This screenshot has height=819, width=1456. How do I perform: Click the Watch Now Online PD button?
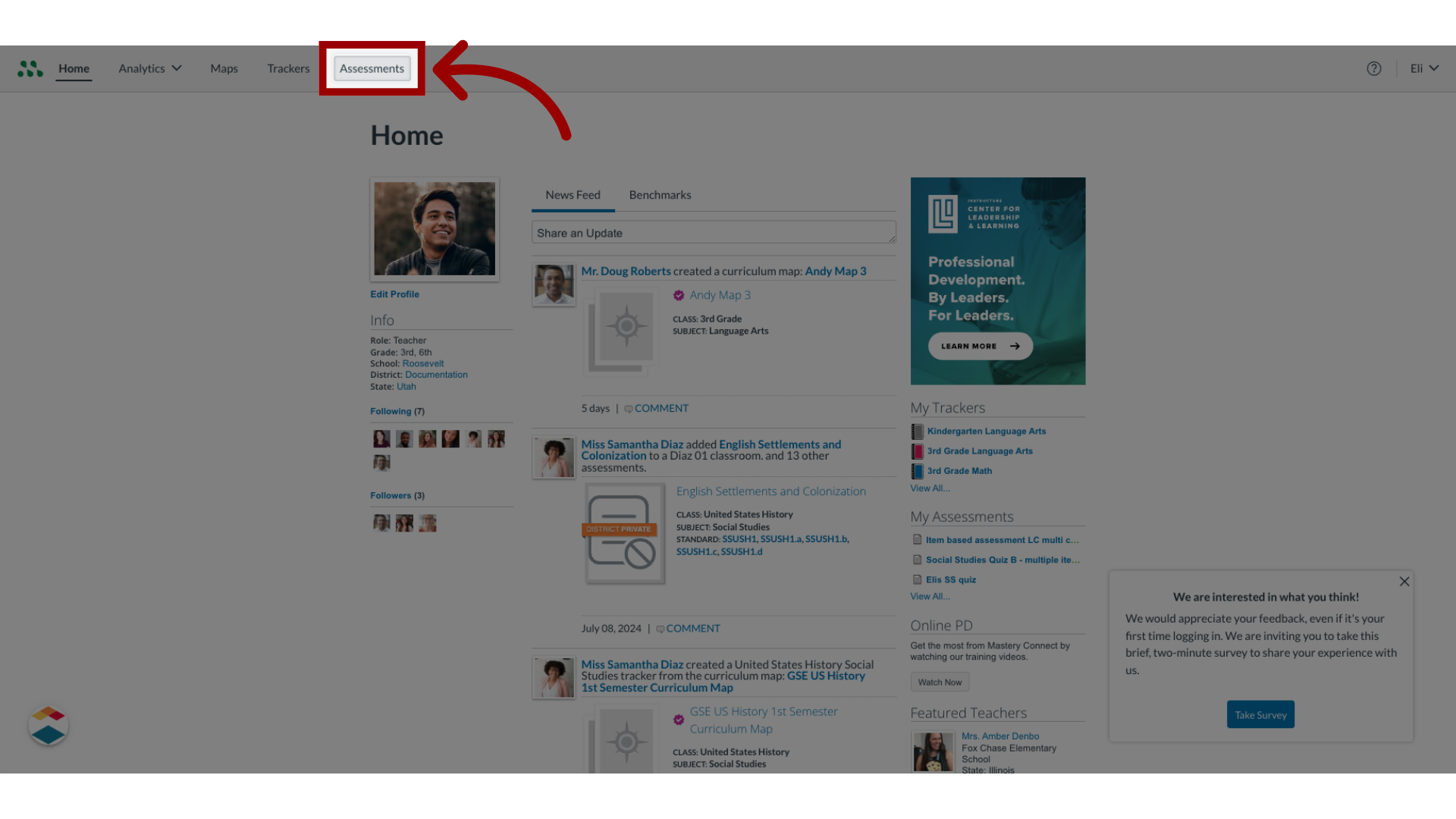(x=940, y=682)
